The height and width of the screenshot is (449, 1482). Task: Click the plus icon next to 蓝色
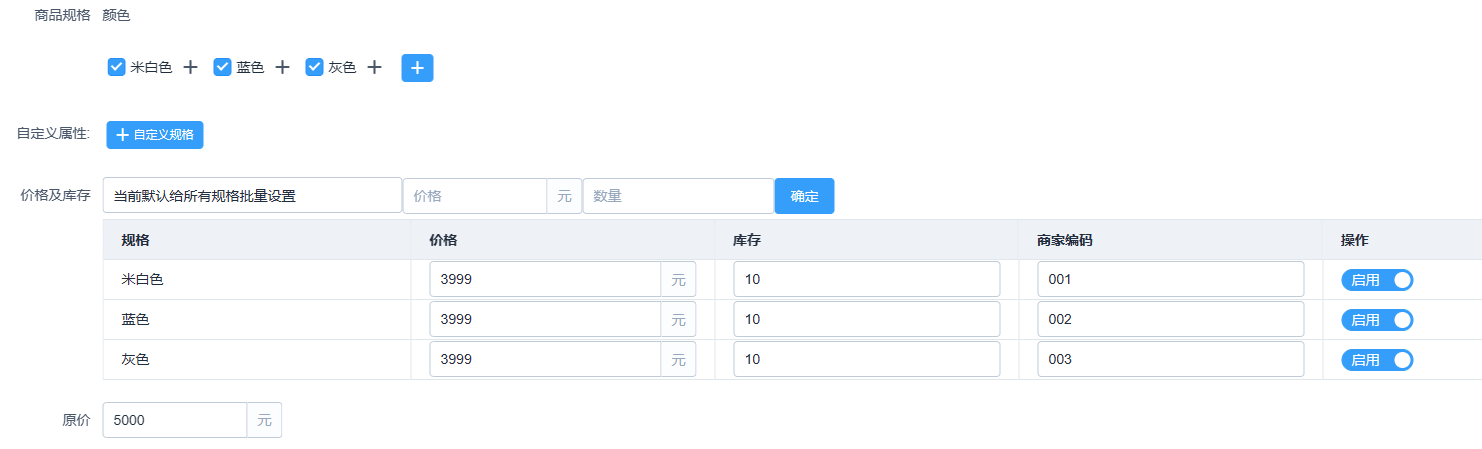(282, 67)
